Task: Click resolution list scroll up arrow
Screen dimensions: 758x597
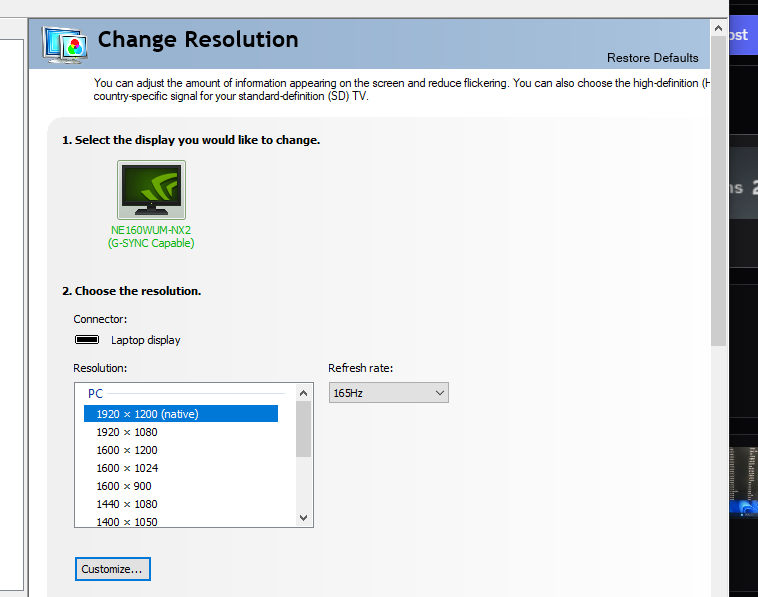Action: (304, 393)
